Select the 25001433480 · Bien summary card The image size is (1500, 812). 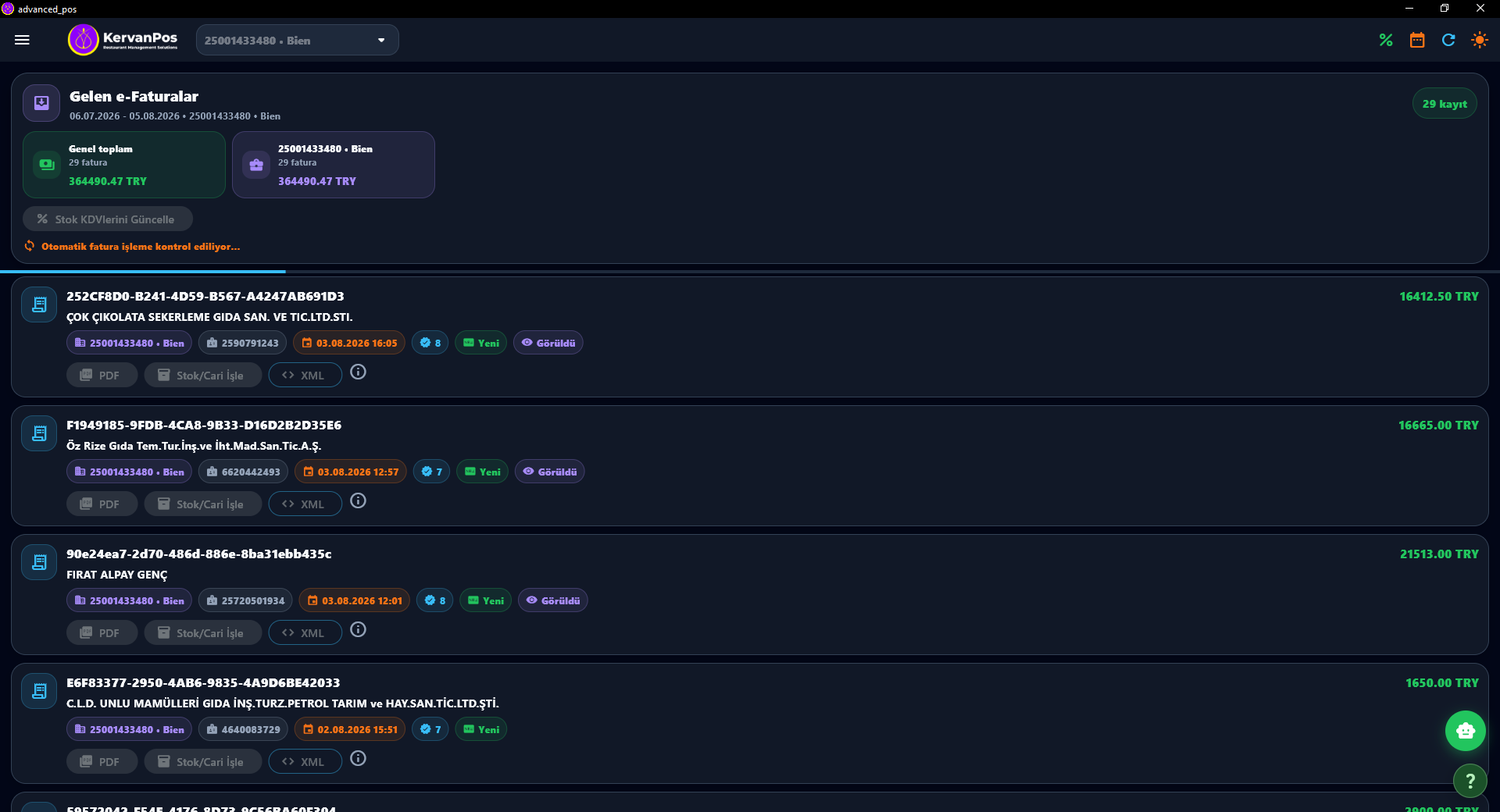pos(334,165)
